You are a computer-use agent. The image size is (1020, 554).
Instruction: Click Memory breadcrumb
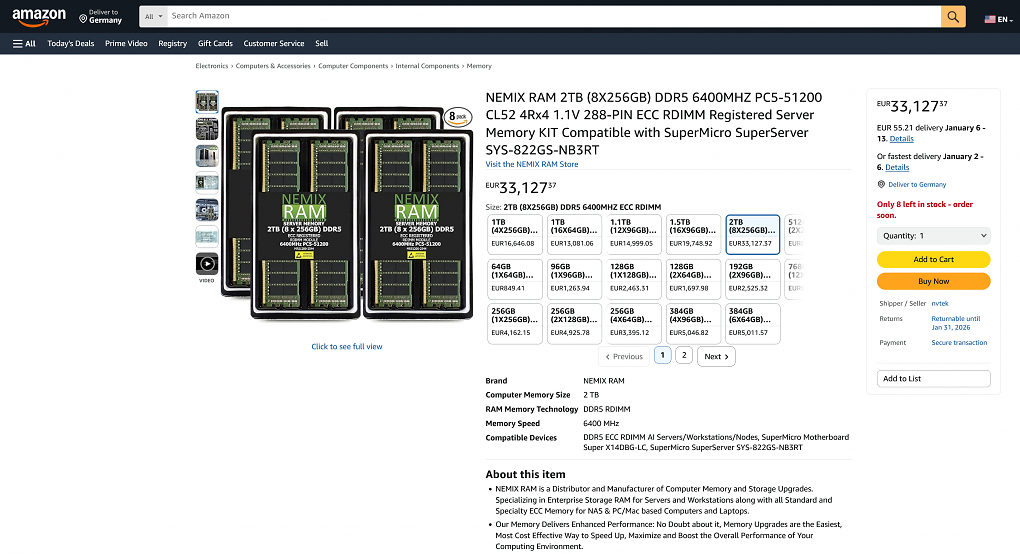pyautogui.click(x=479, y=66)
